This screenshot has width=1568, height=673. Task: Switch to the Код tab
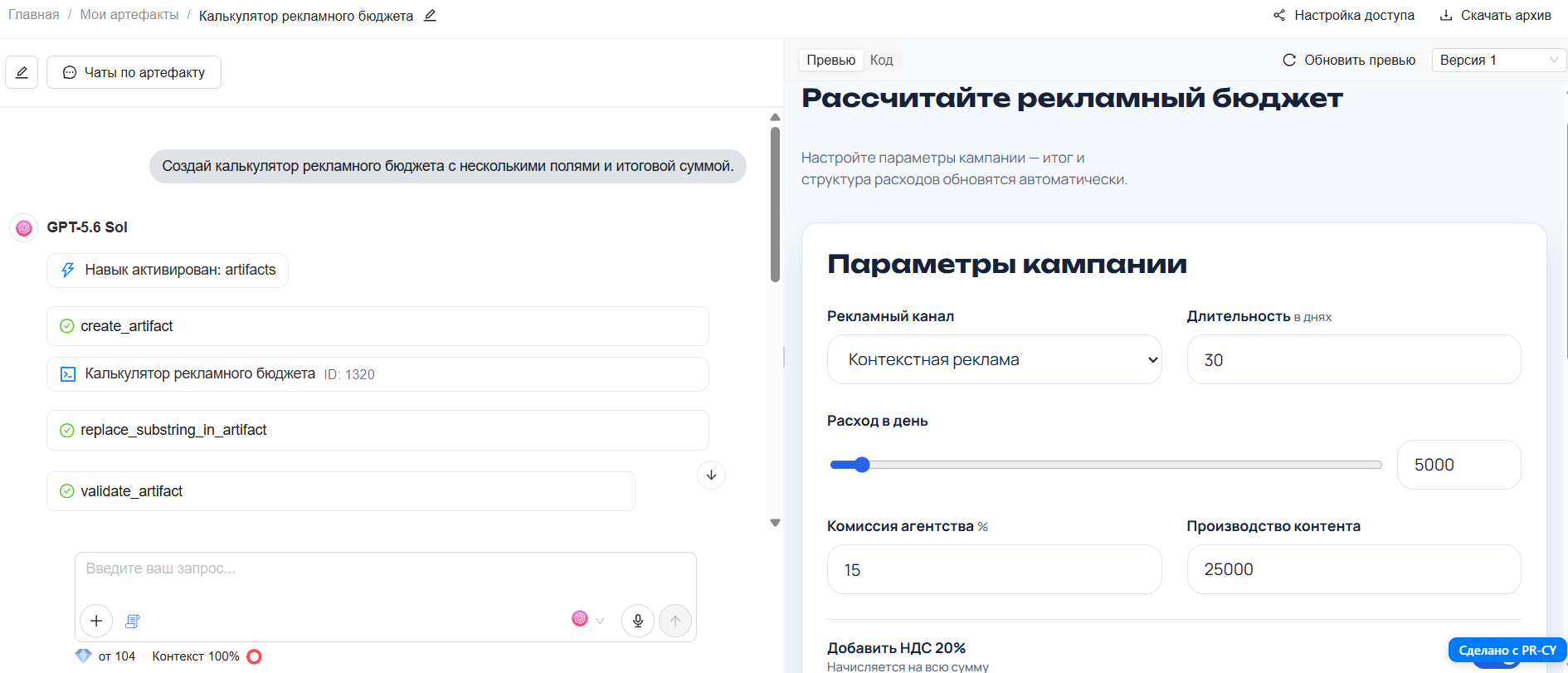881,60
